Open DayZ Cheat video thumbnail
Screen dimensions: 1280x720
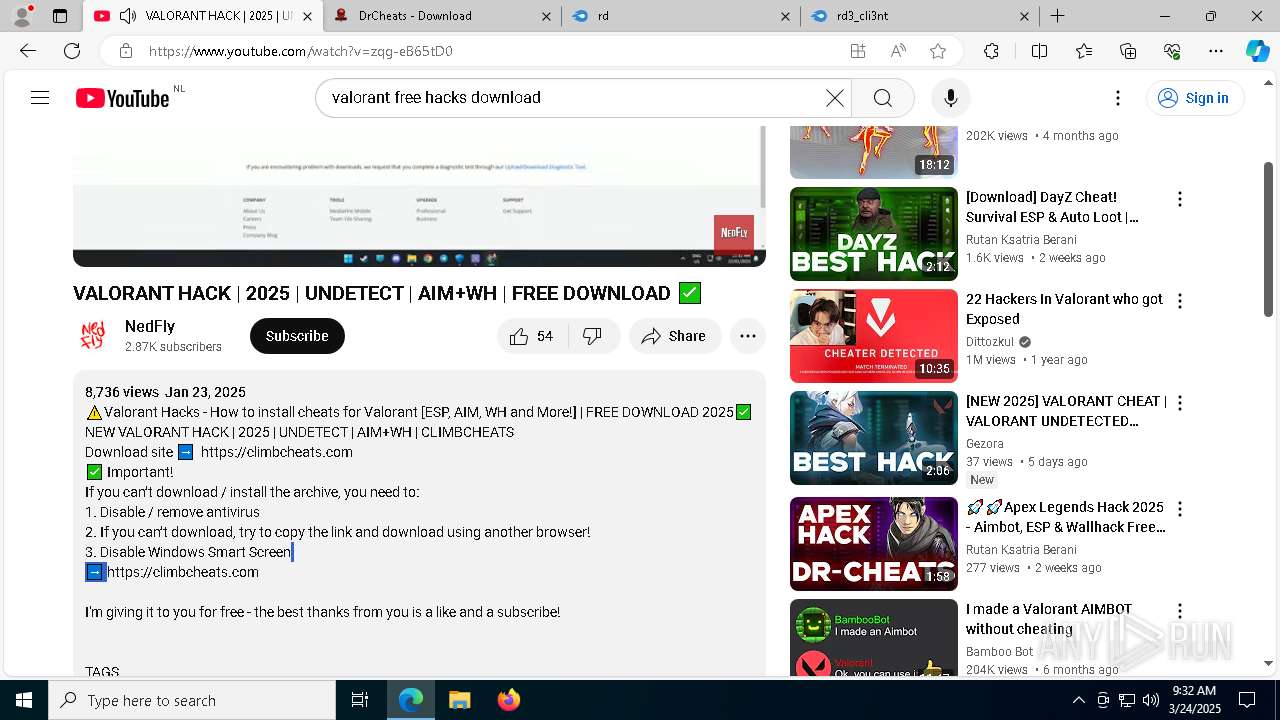click(x=873, y=234)
